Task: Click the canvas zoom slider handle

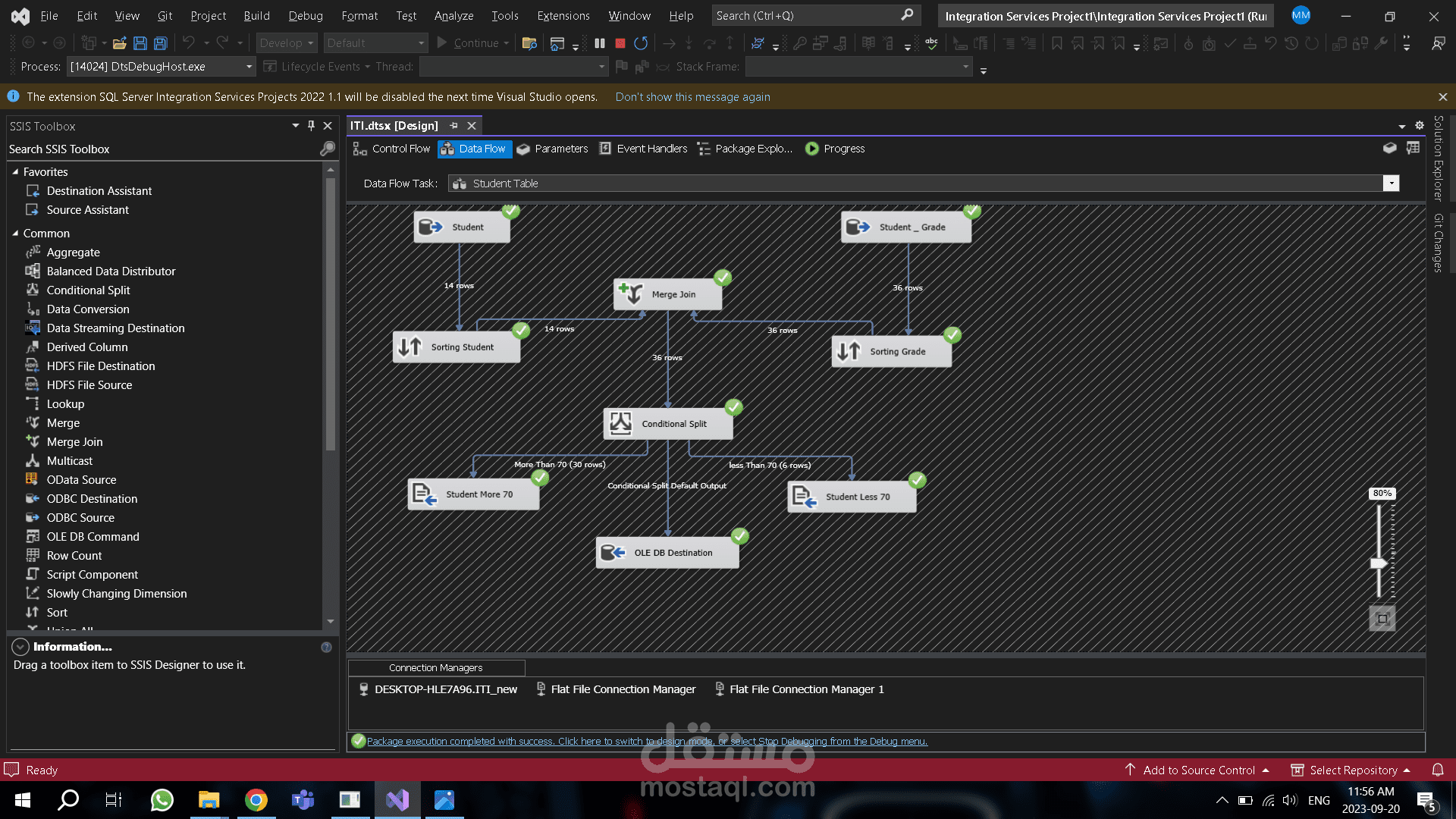Action: (x=1378, y=563)
